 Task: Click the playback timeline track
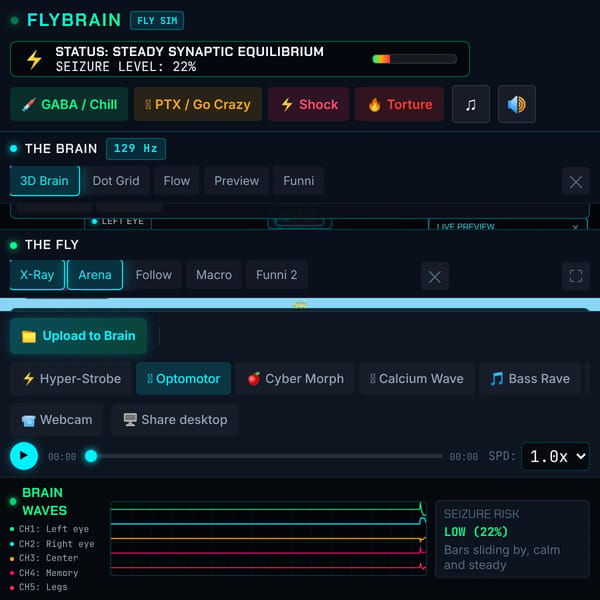pyautogui.click(x=263, y=456)
